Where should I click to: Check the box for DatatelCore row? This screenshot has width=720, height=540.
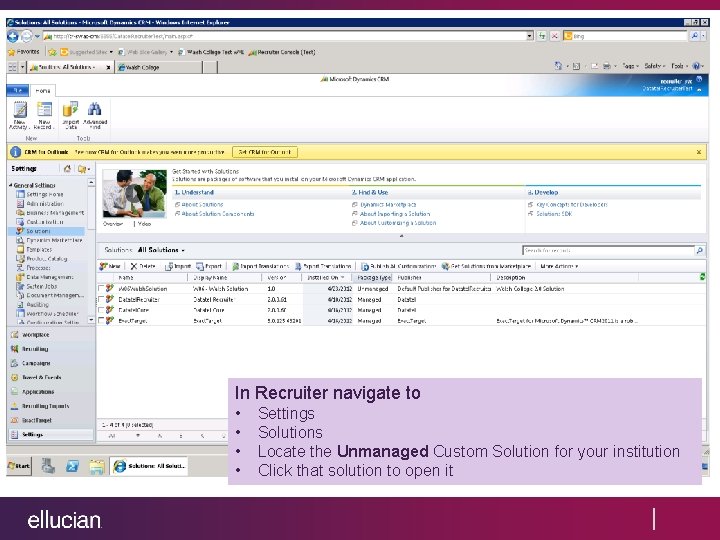(x=101, y=310)
